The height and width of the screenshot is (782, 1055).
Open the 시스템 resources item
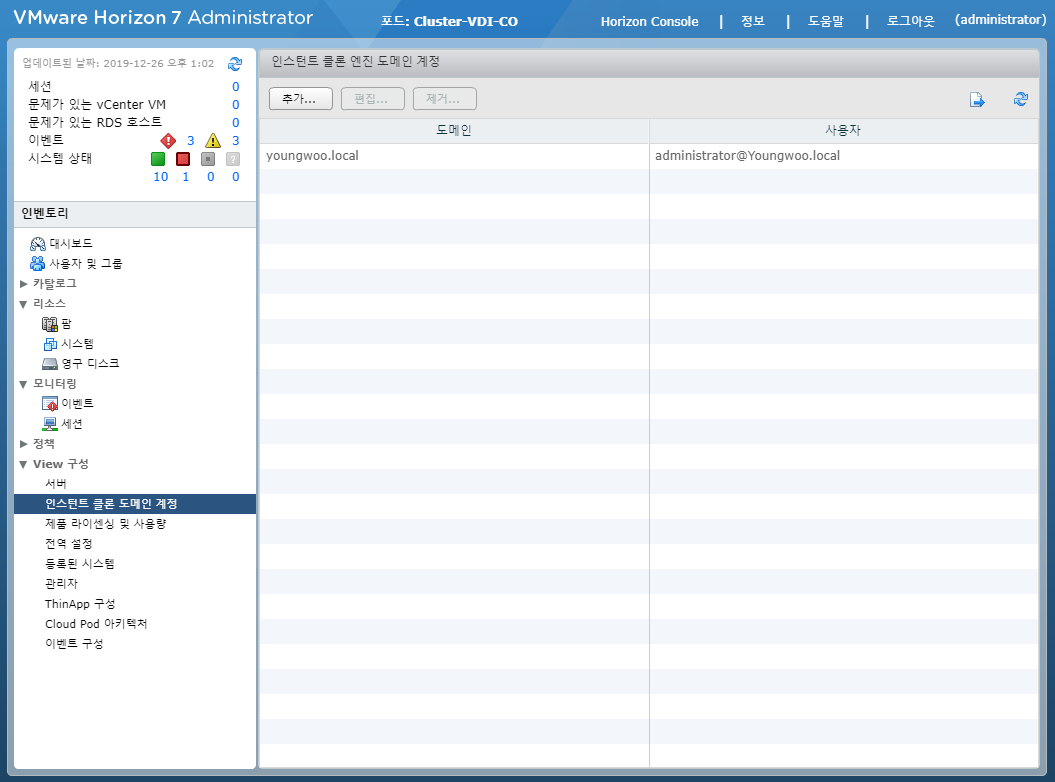tap(69, 344)
